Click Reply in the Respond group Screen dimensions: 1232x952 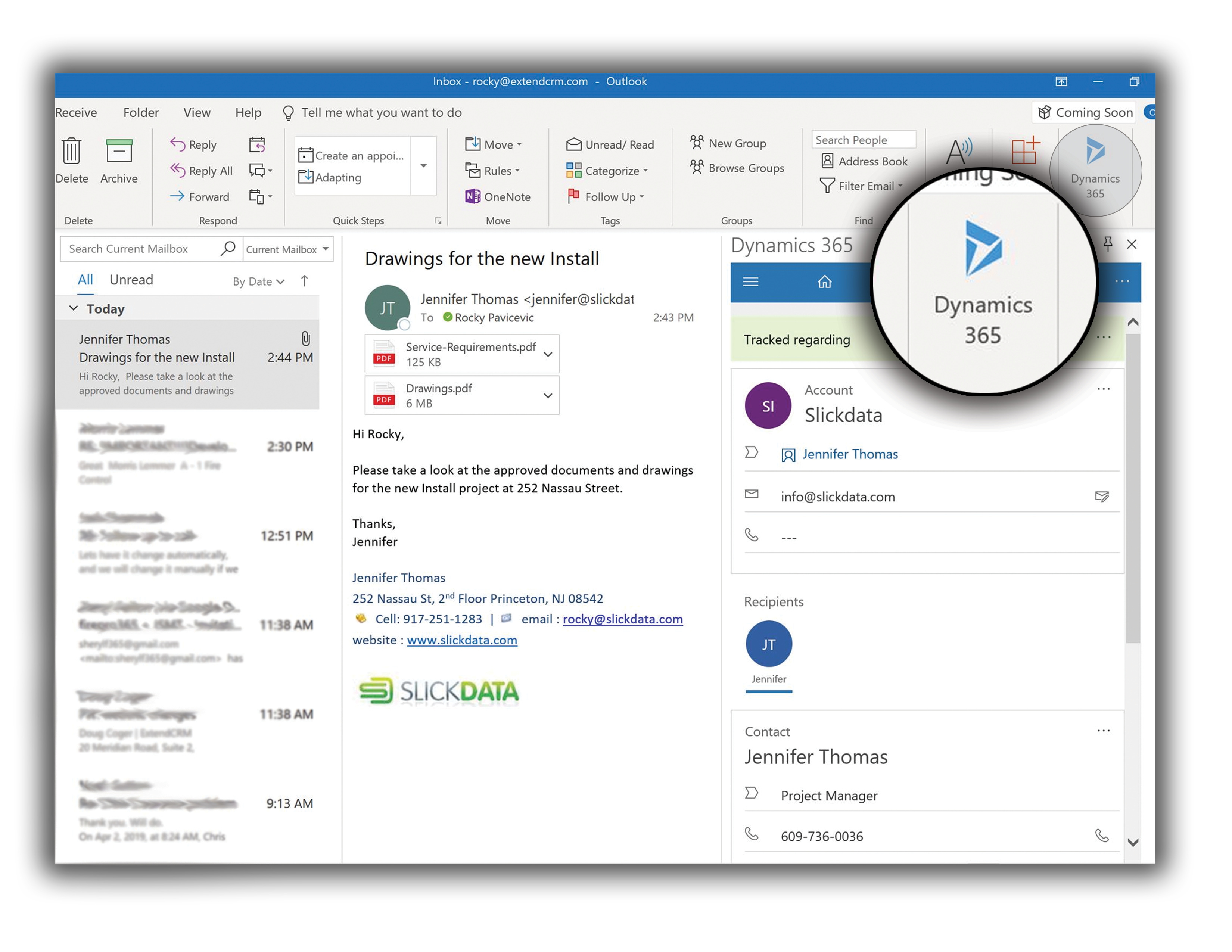tap(193, 145)
